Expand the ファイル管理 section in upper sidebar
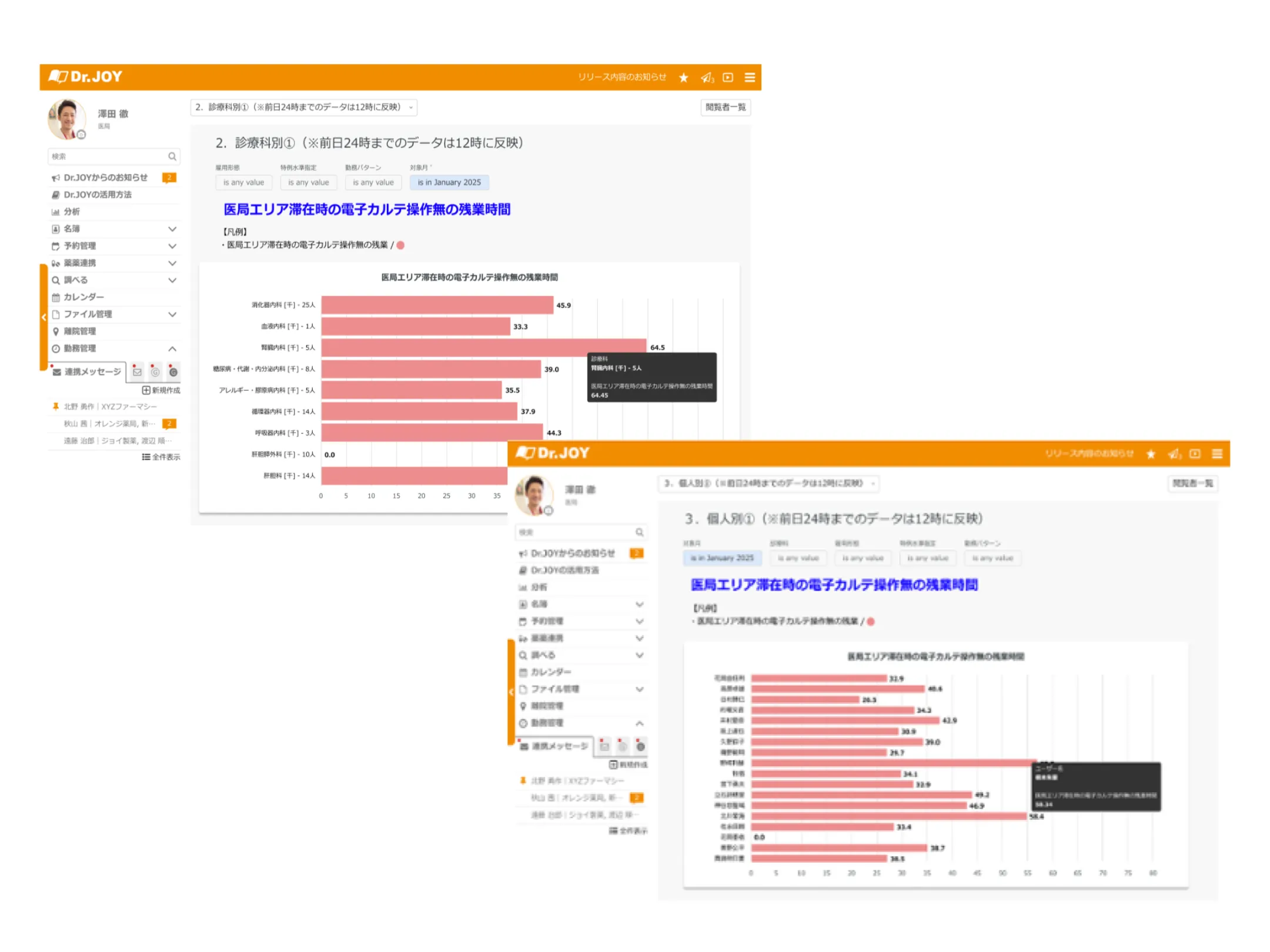Screen dimensions: 1270x952 coord(172,314)
